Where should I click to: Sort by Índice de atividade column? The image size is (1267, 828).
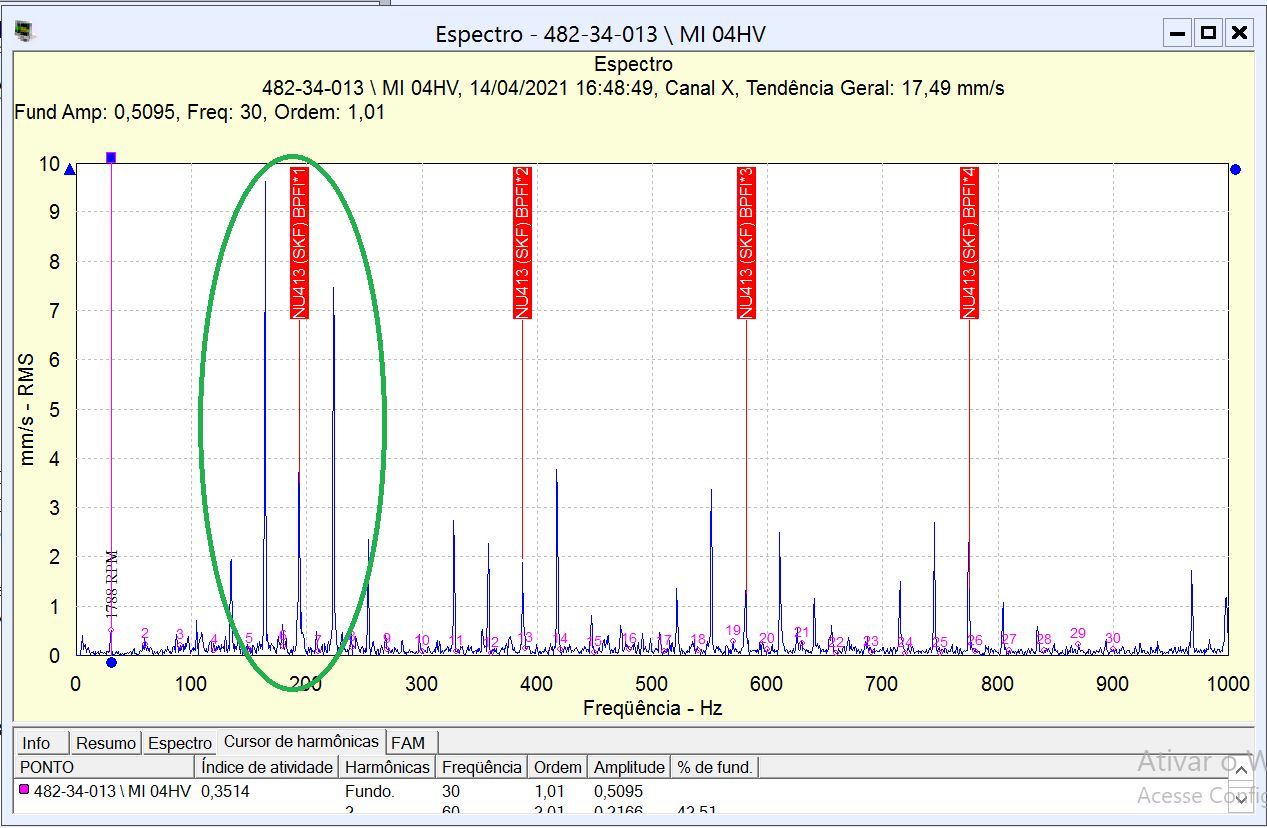(x=267, y=767)
